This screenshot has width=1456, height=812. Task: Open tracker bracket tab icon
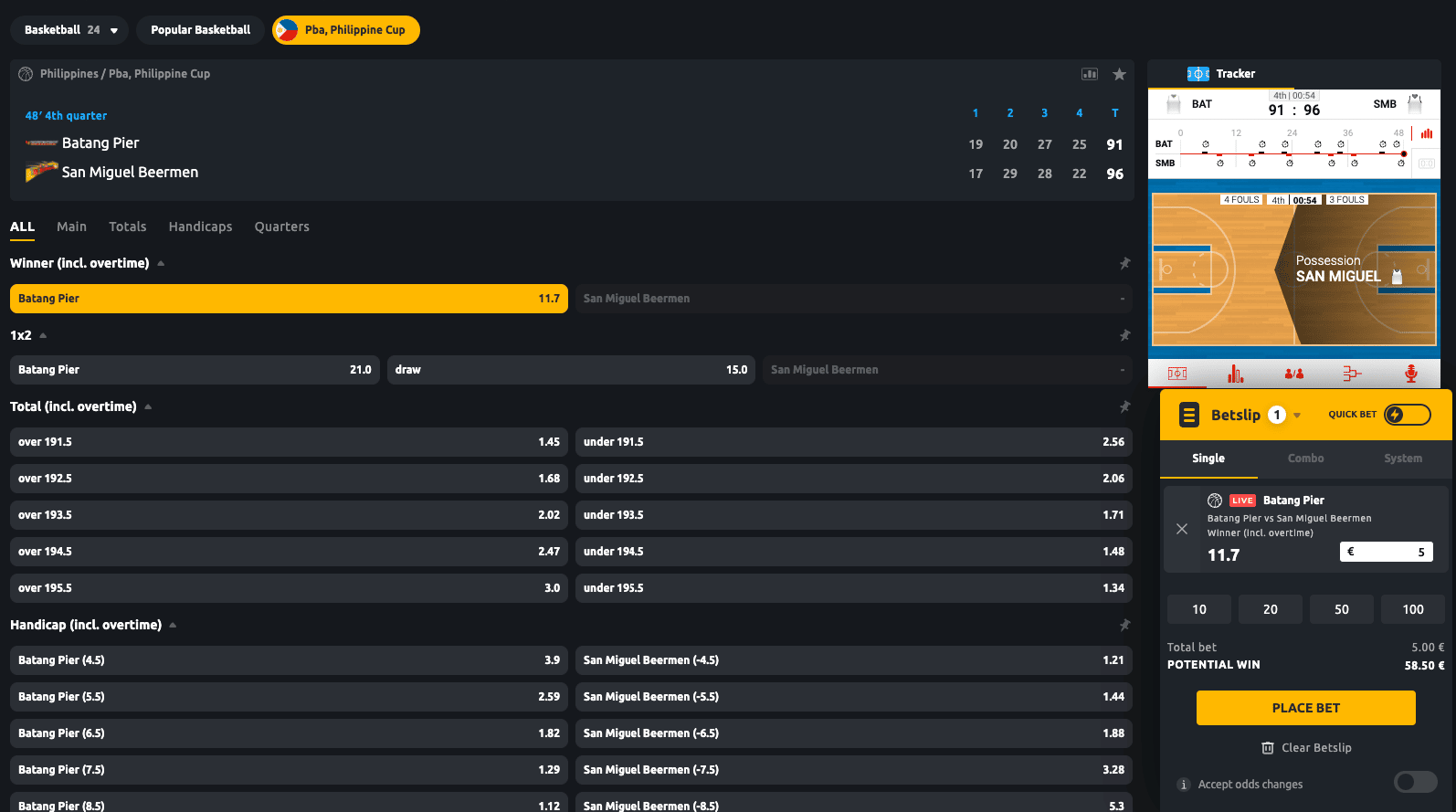[x=1352, y=374]
